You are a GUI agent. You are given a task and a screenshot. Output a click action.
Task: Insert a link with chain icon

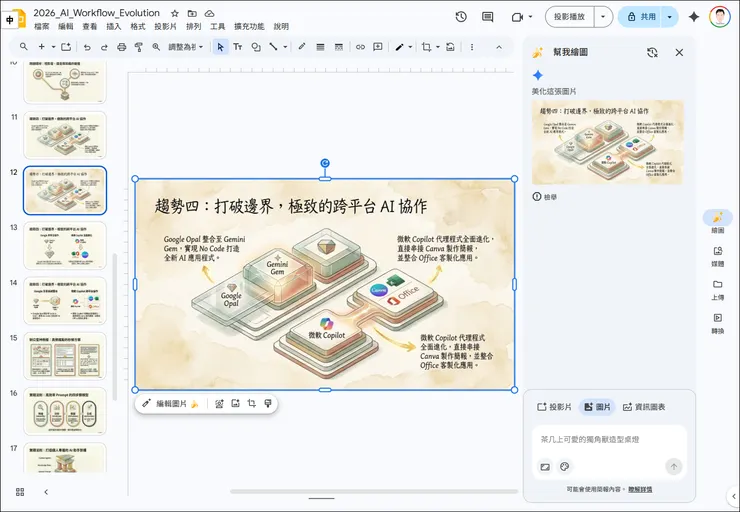pos(360,47)
